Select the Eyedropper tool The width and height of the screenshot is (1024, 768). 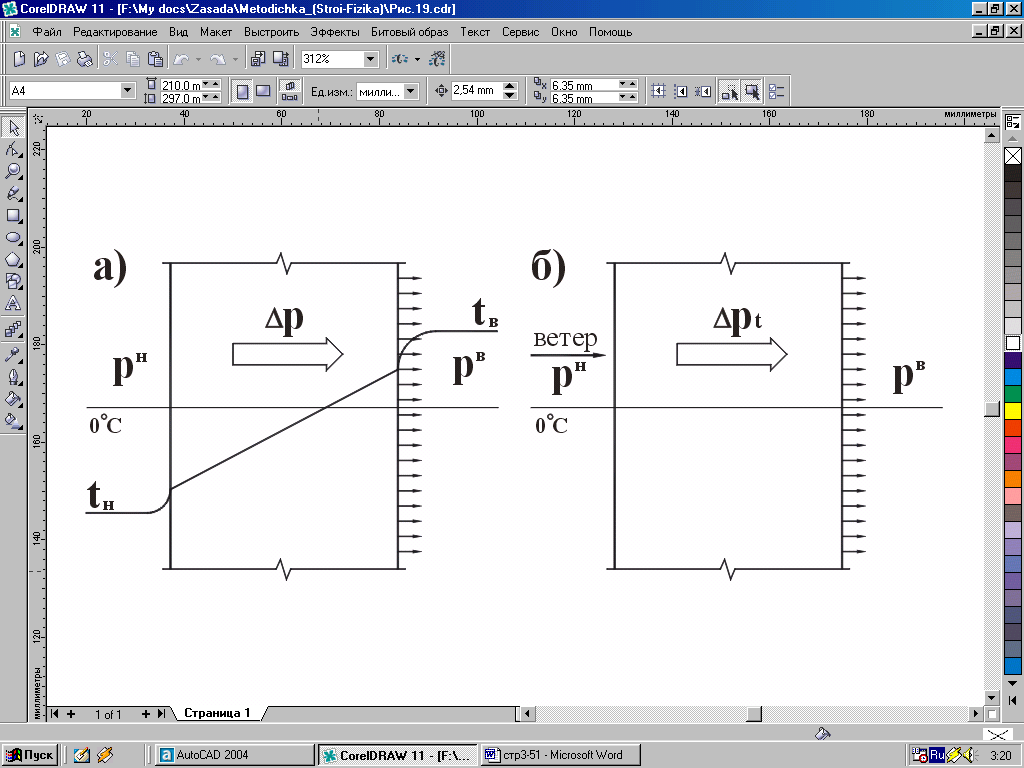tap(13, 354)
